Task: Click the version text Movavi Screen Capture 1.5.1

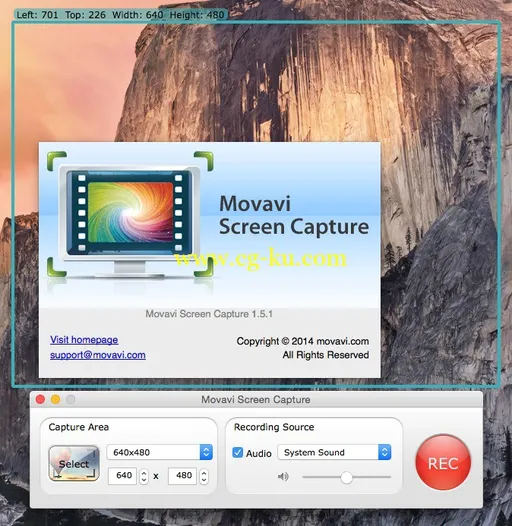Action: [209, 314]
